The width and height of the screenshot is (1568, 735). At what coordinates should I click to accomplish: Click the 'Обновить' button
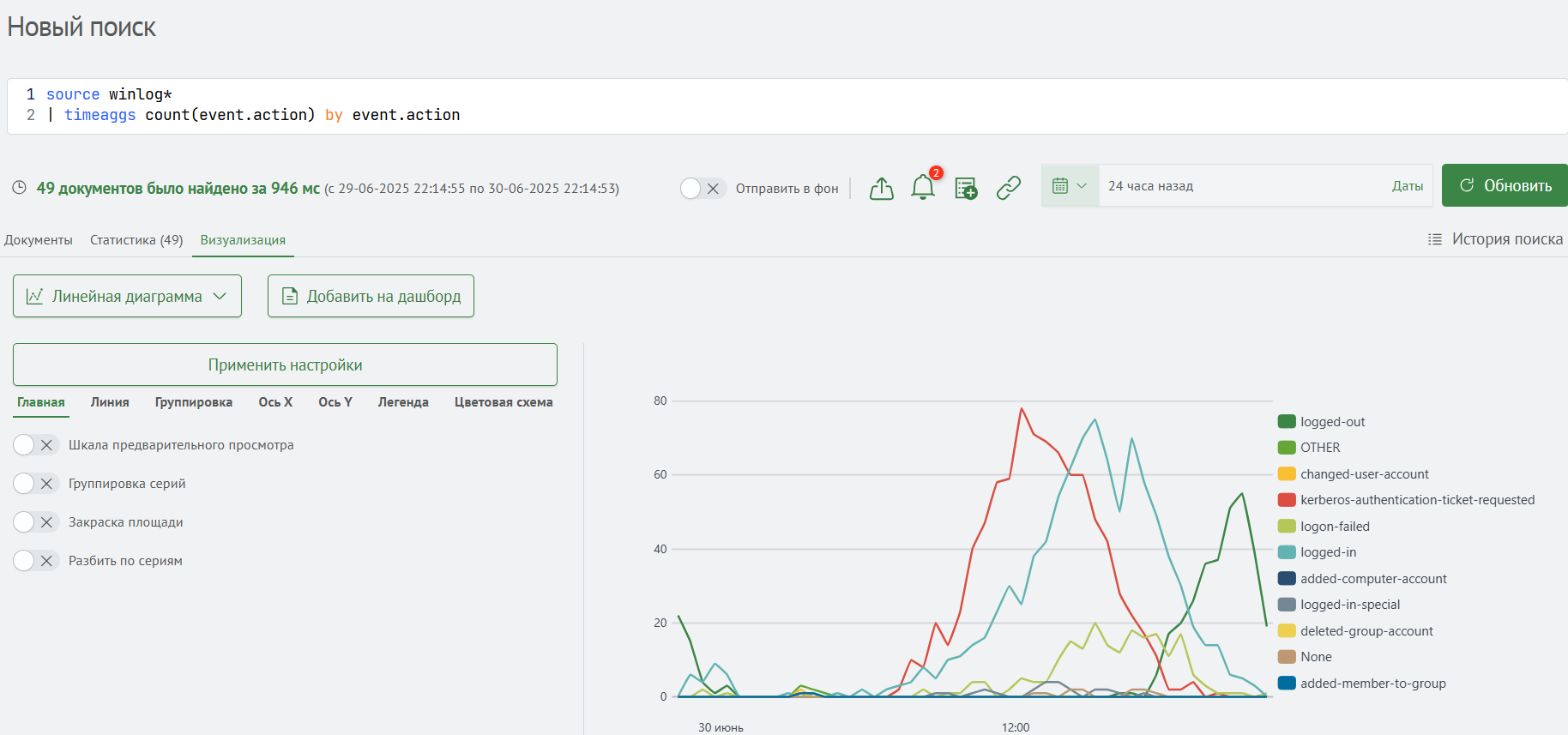click(x=1505, y=185)
